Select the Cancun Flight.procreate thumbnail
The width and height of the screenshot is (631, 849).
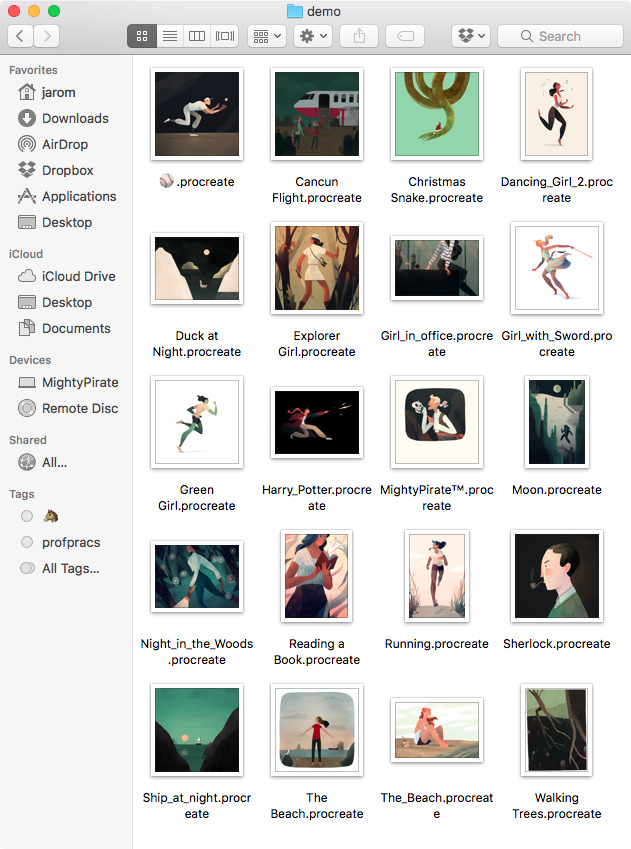pos(317,114)
